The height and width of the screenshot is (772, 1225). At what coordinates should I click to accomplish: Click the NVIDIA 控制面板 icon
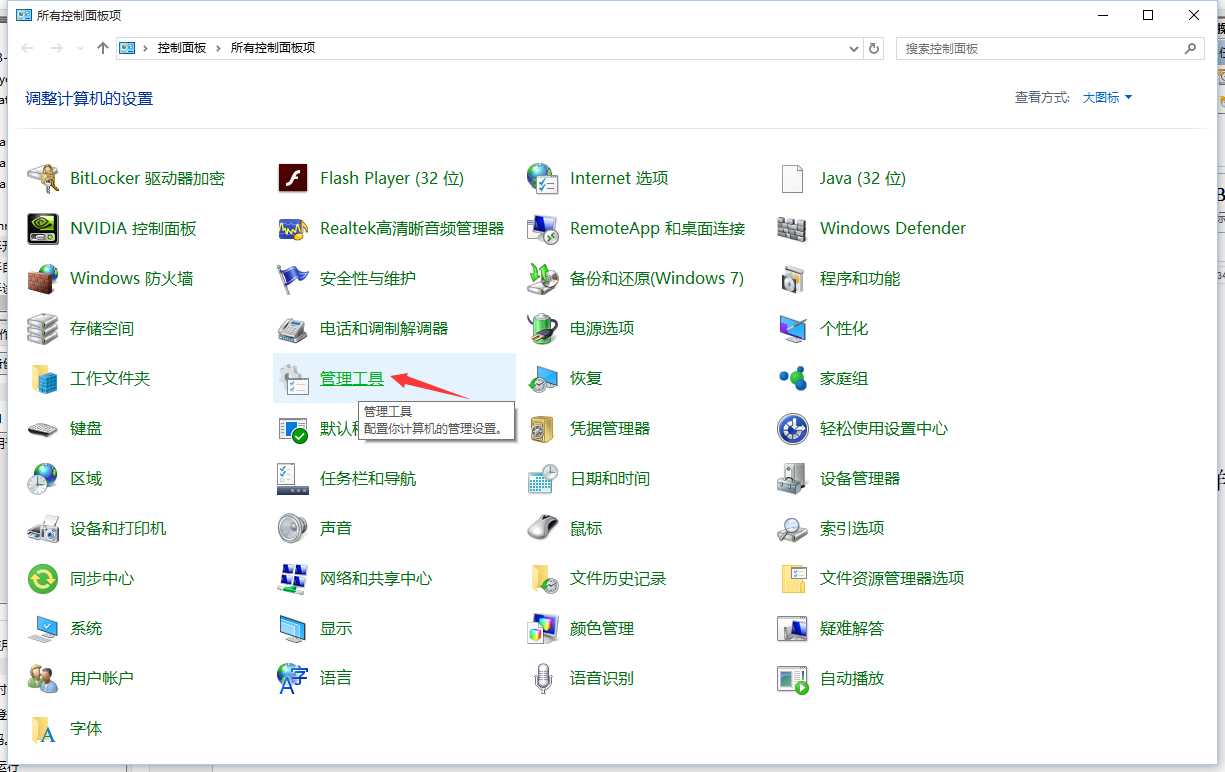pyautogui.click(x=43, y=228)
